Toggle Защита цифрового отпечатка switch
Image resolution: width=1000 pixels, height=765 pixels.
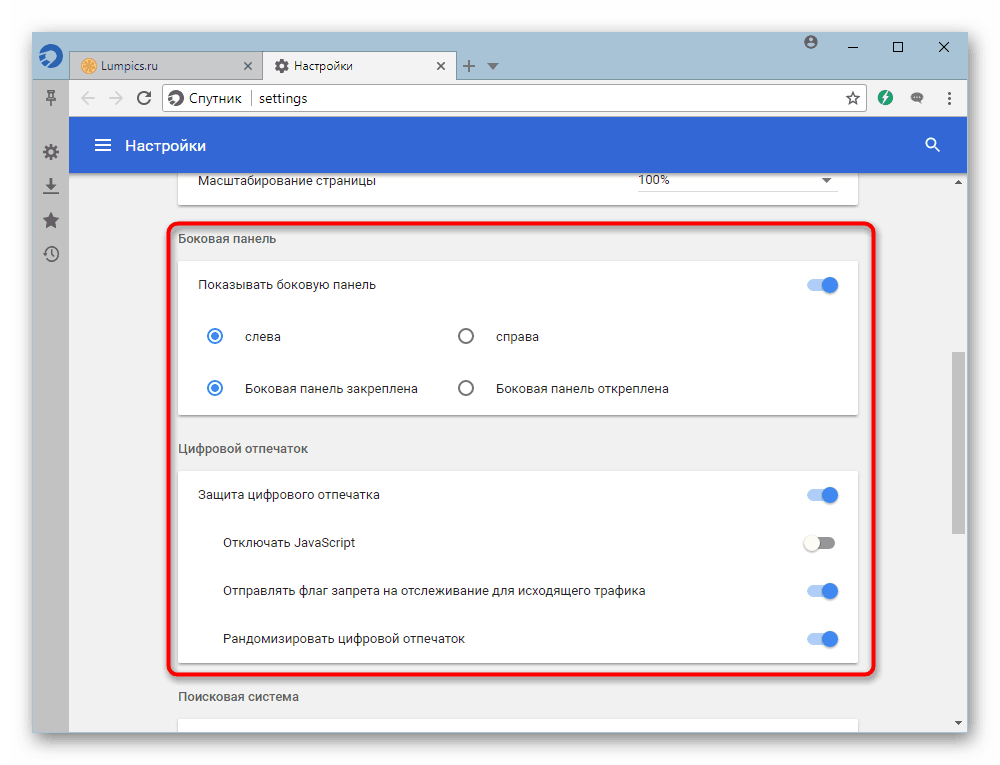click(823, 495)
